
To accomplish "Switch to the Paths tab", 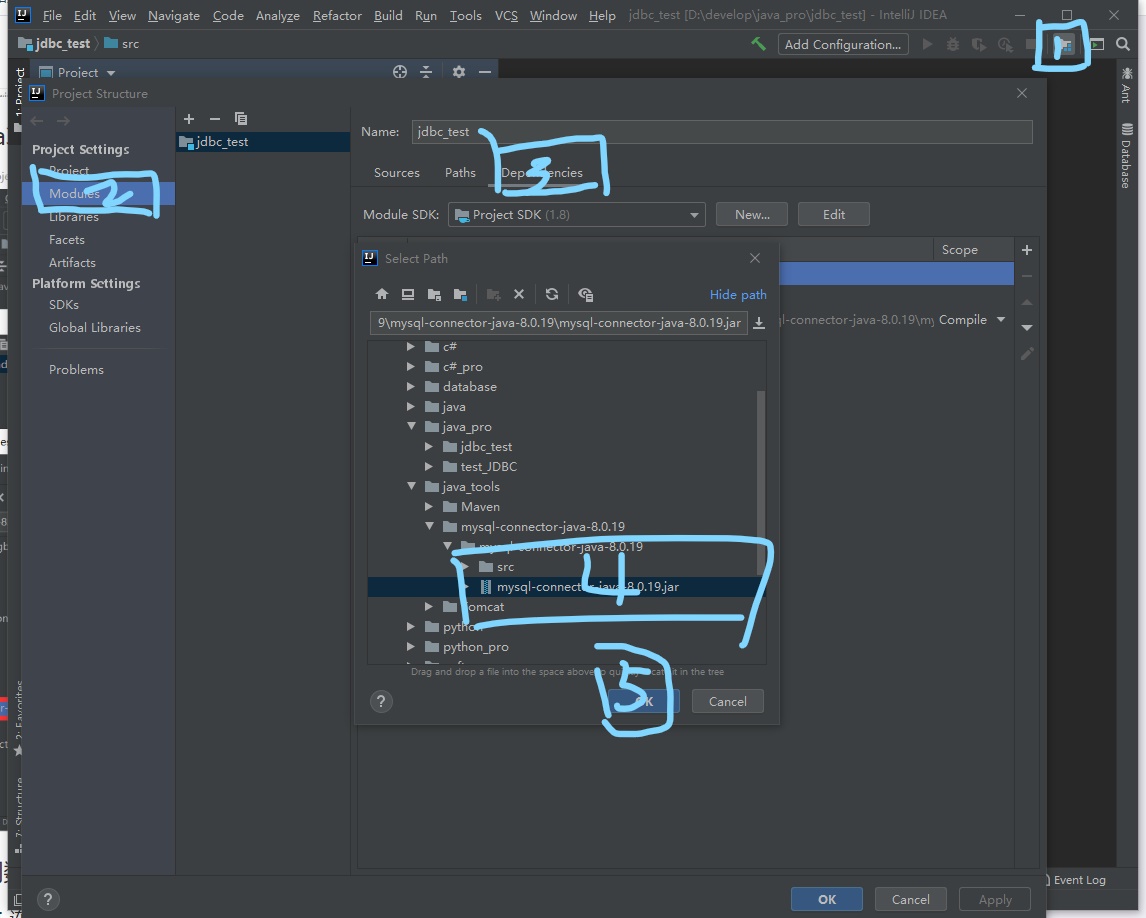I will click(460, 172).
